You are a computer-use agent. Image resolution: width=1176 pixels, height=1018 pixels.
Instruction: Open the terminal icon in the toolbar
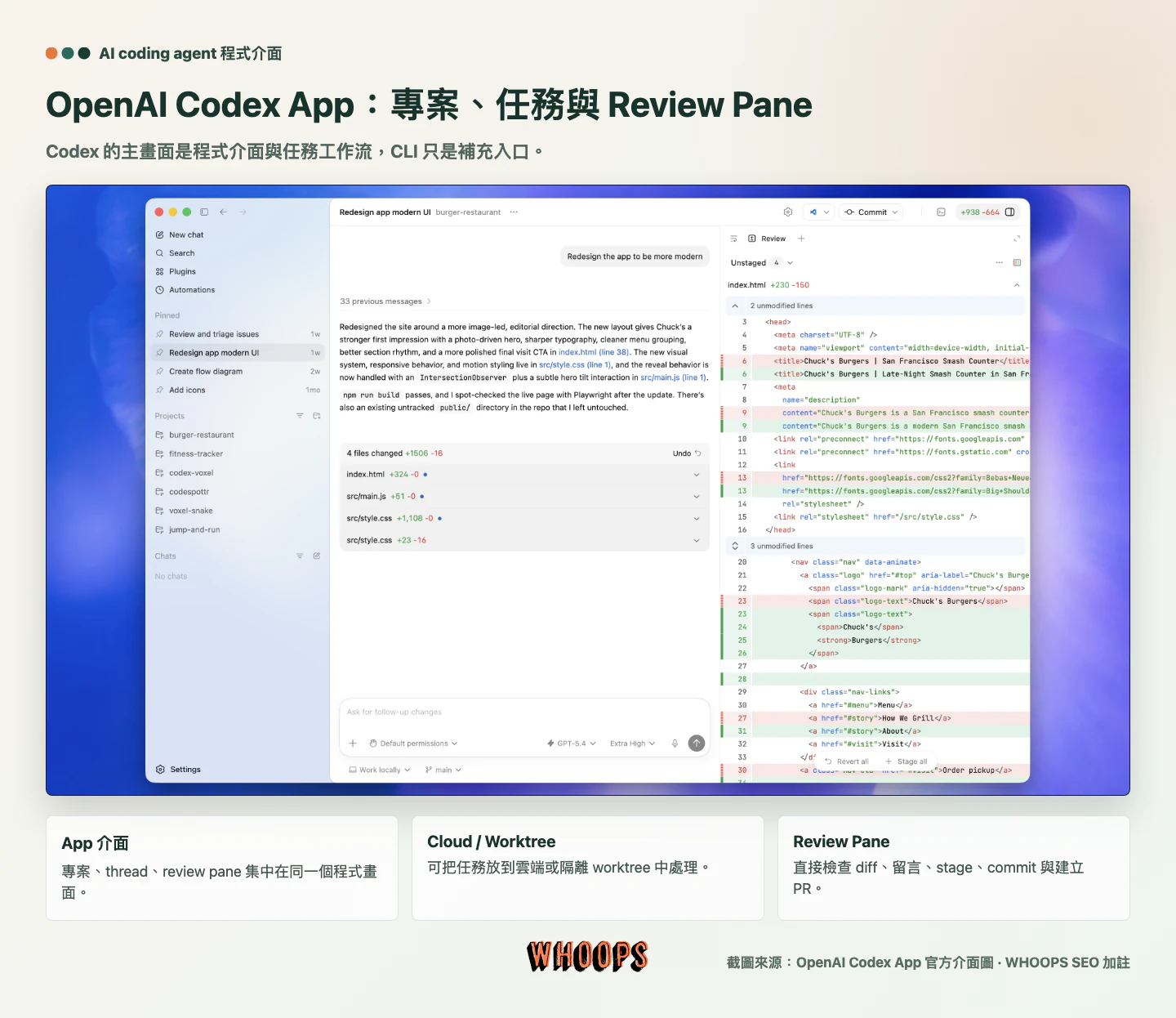(941, 212)
